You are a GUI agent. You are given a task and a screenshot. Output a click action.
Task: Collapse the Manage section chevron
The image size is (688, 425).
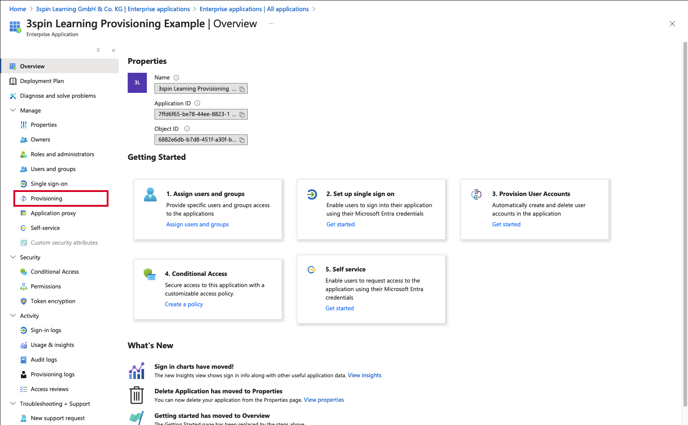[13, 111]
